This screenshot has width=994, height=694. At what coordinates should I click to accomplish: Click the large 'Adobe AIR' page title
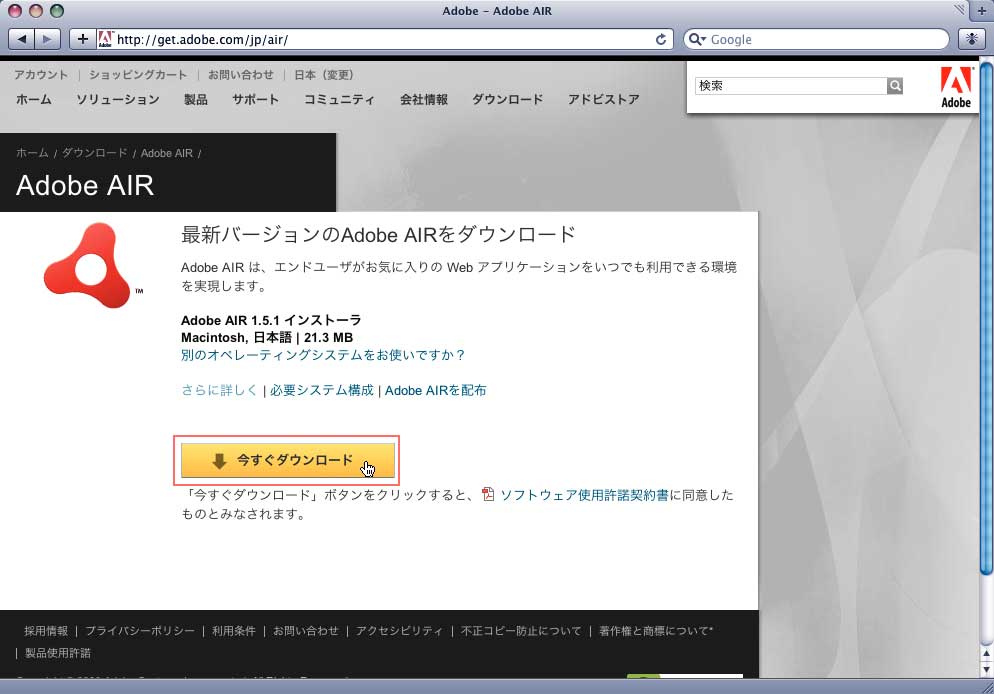[85, 185]
